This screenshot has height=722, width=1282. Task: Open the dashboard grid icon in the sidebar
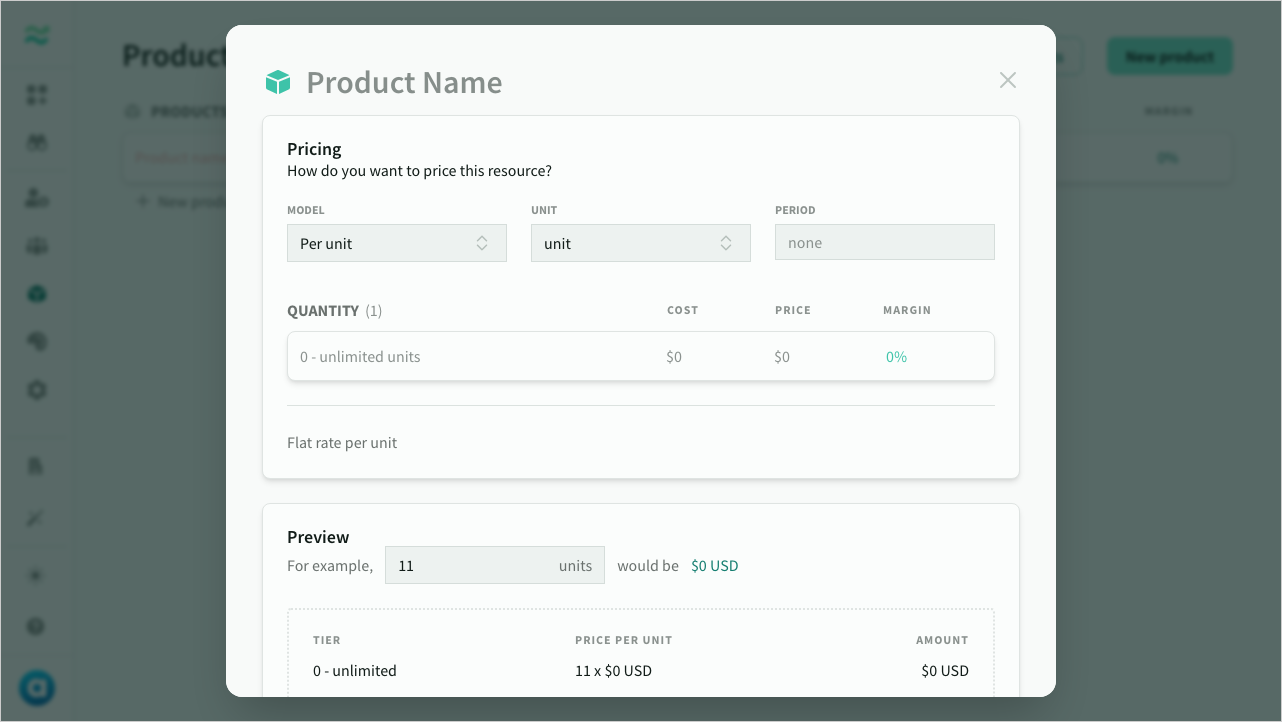[x=37, y=95]
